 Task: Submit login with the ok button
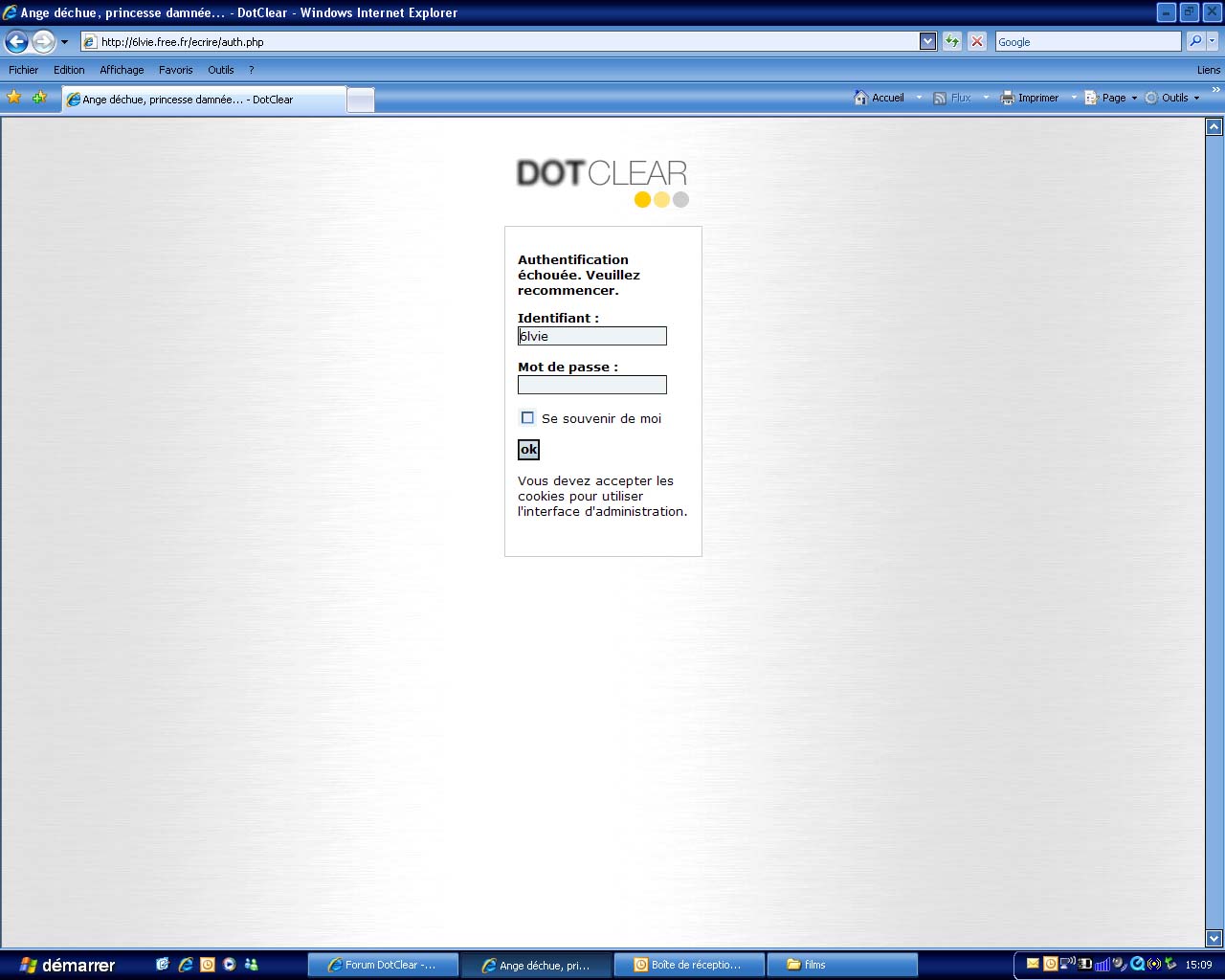(x=528, y=450)
